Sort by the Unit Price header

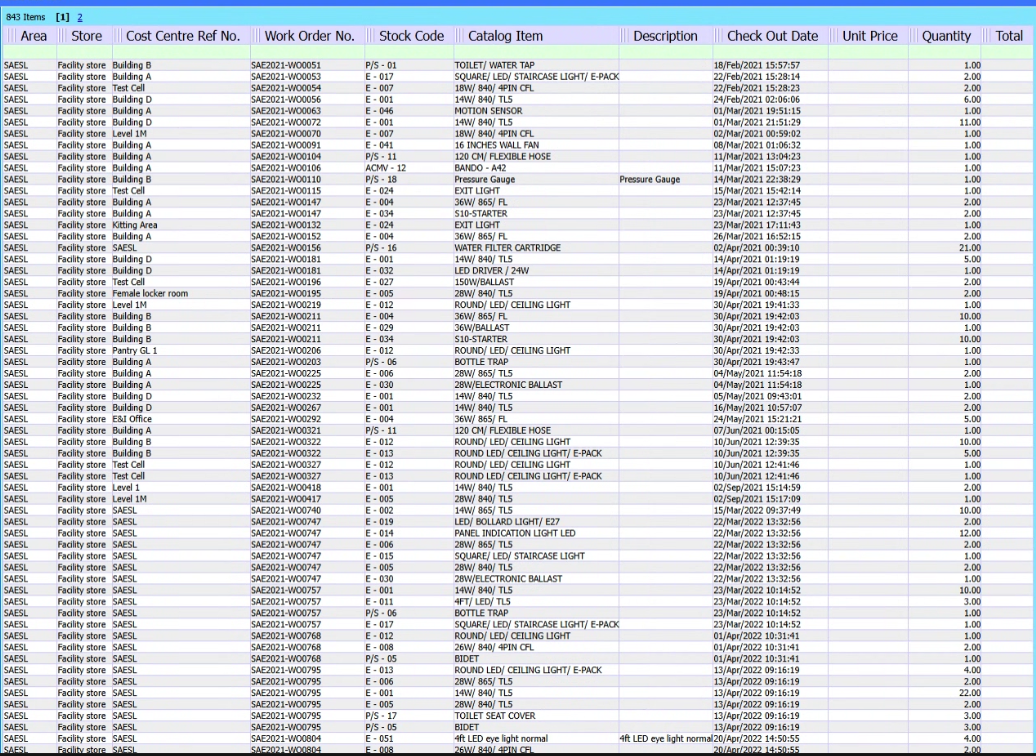[870, 36]
